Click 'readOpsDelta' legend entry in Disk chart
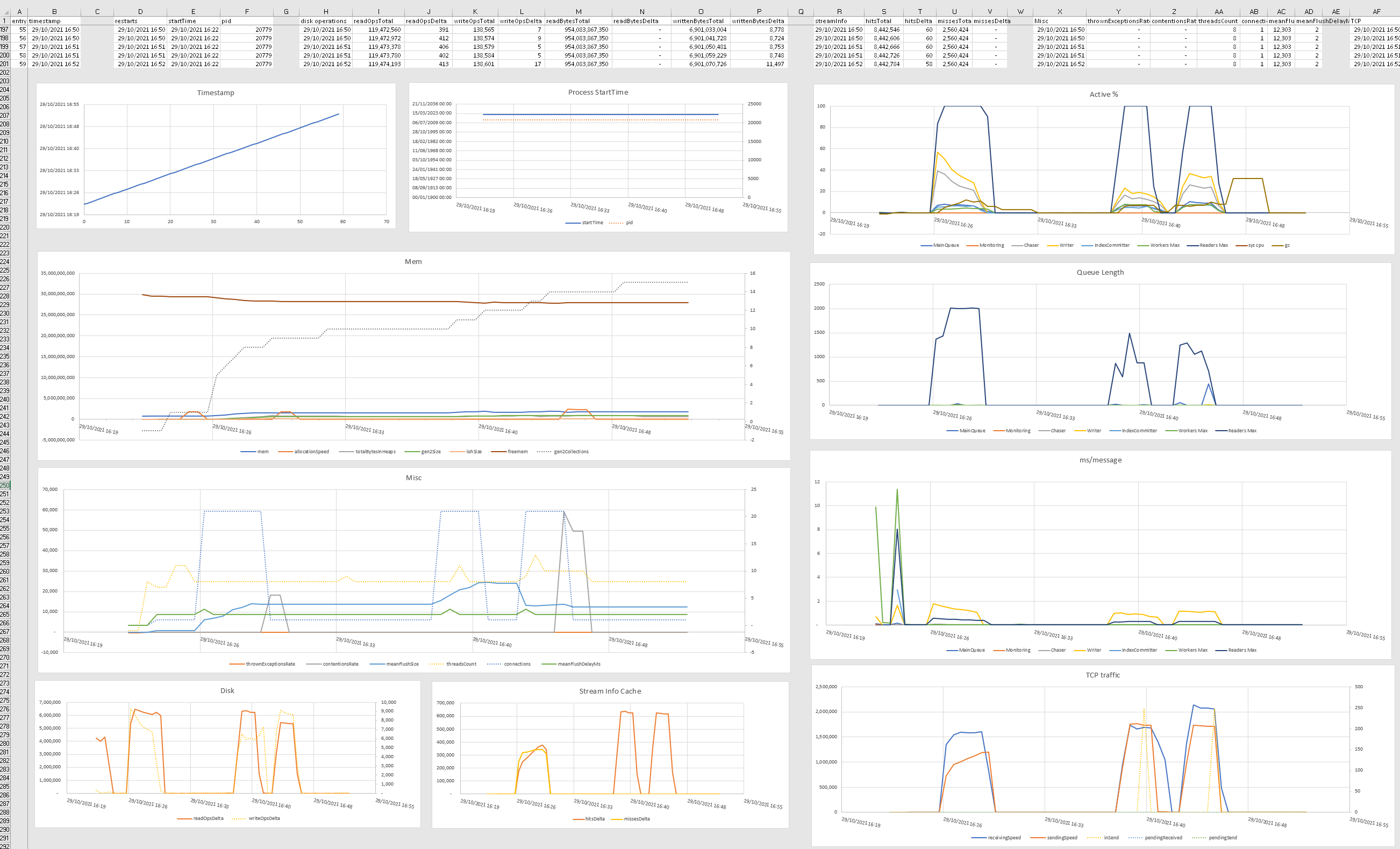This screenshot has width=1400, height=849. tap(200, 818)
